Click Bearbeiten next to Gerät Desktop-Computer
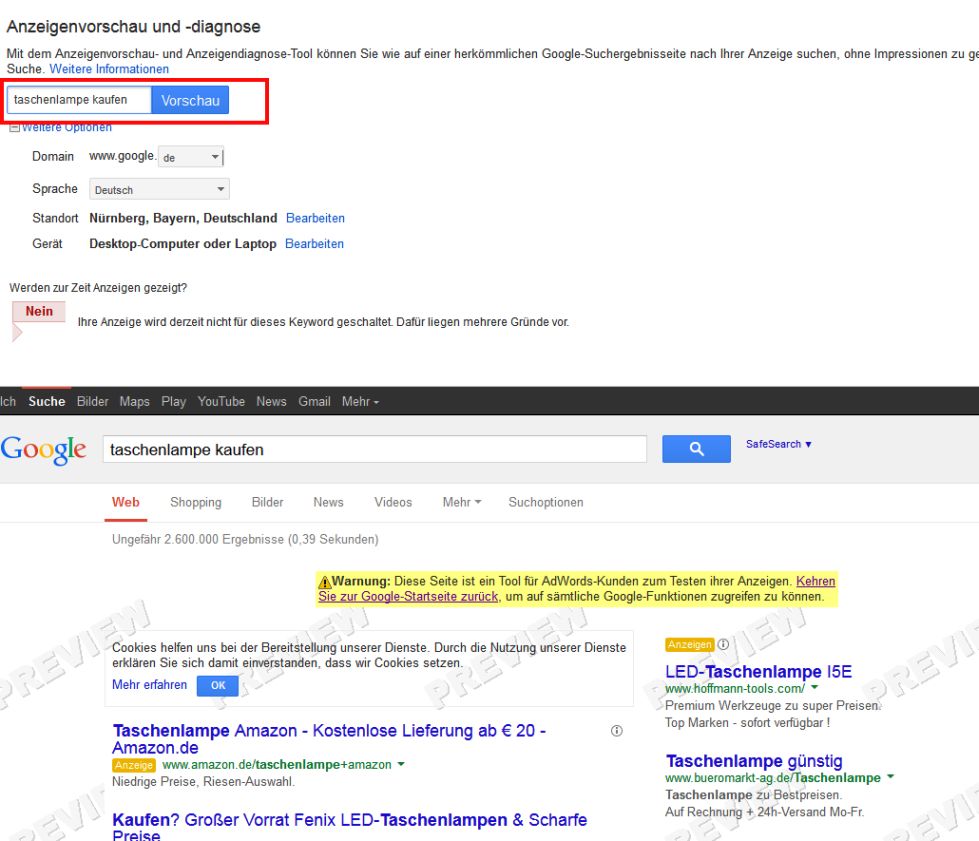 coord(314,243)
